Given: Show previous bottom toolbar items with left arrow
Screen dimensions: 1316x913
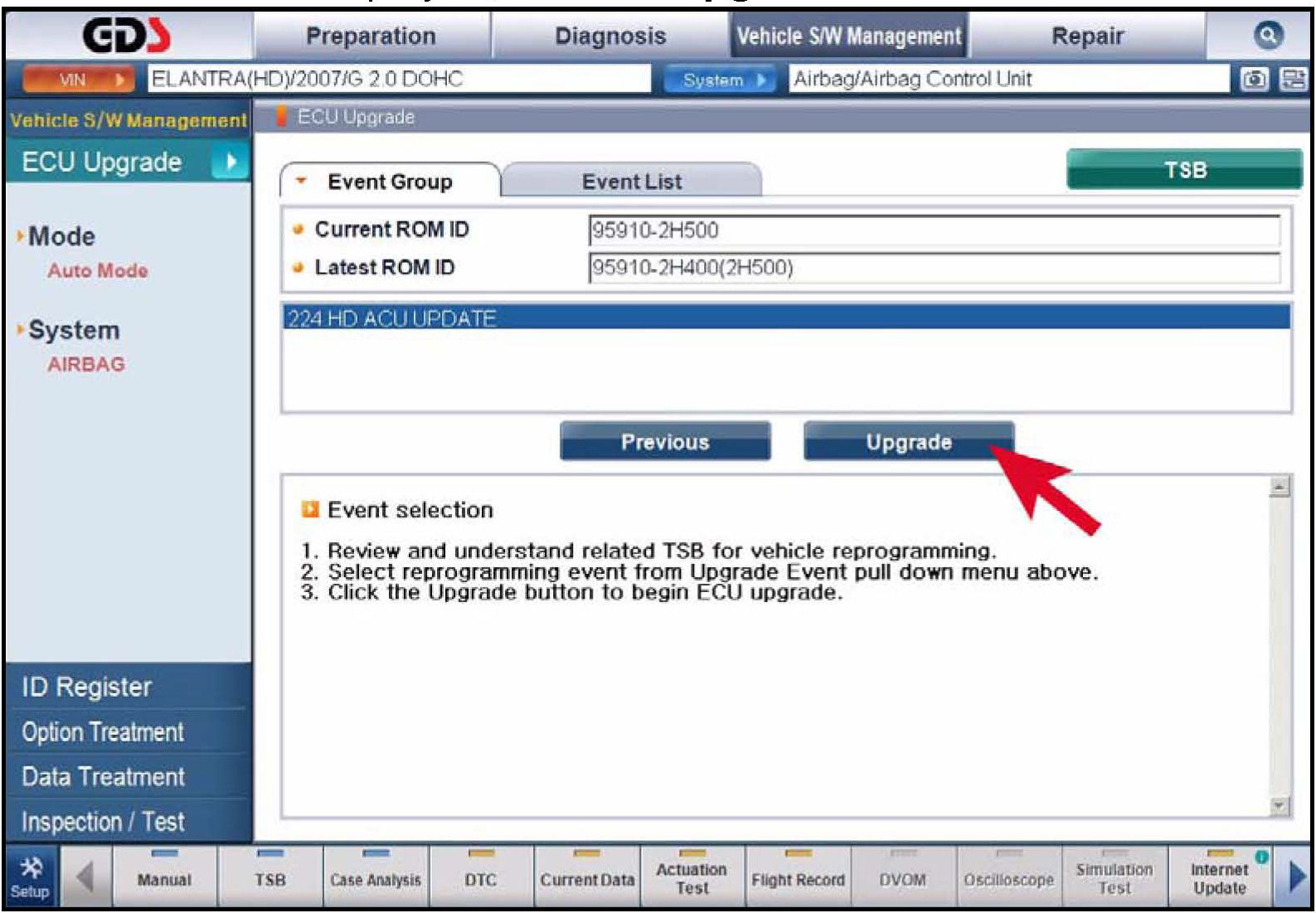Looking at the screenshot, I should click(86, 877).
